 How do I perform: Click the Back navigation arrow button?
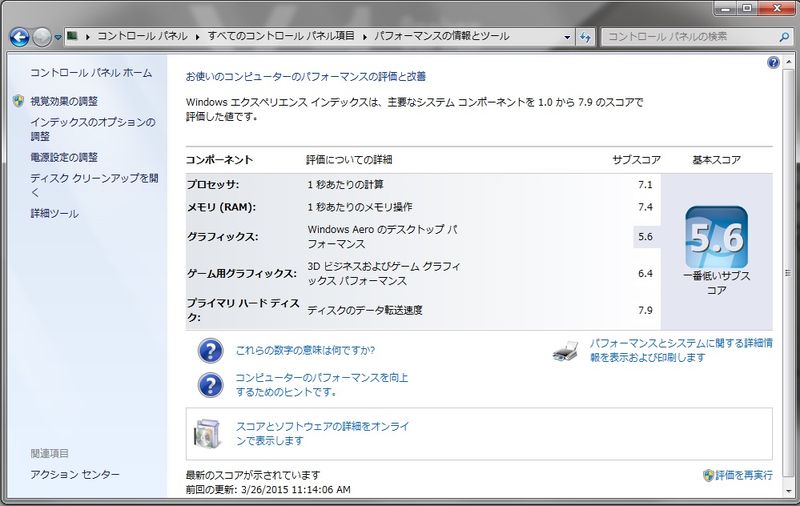[x=19, y=37]
